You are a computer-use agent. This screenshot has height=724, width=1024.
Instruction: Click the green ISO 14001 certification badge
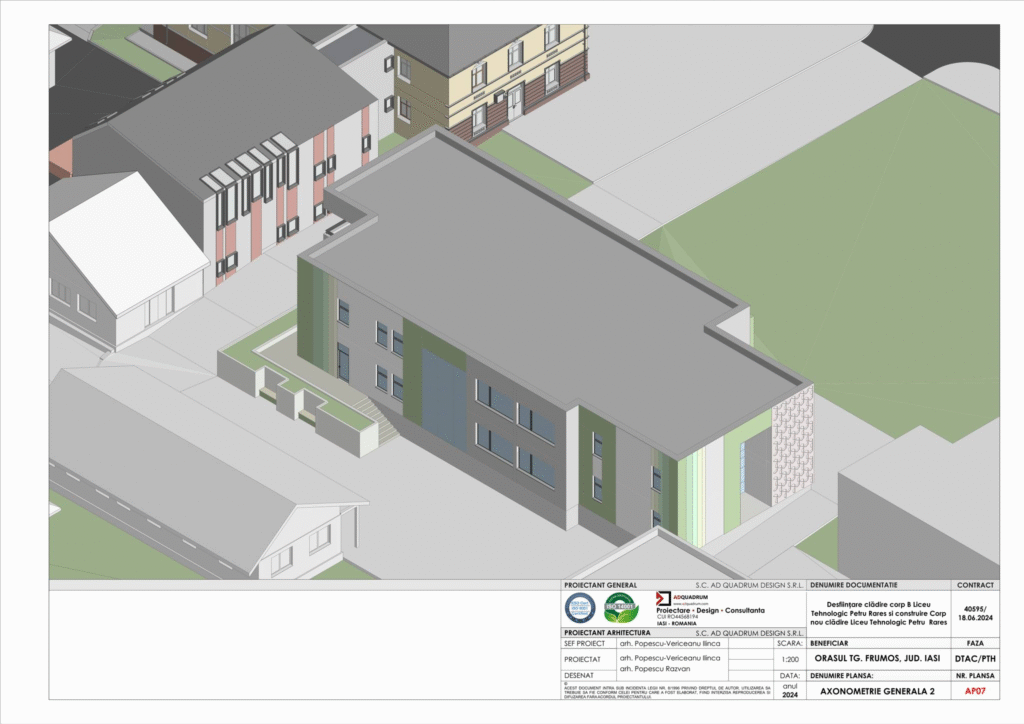coord(620,607)
